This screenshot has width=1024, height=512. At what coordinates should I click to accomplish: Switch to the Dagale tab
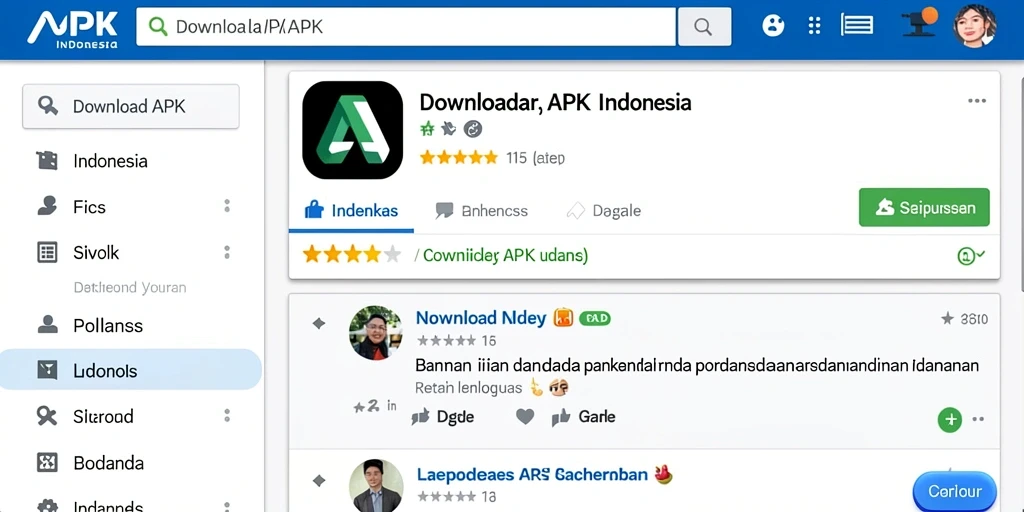click(x=603, y=210)
